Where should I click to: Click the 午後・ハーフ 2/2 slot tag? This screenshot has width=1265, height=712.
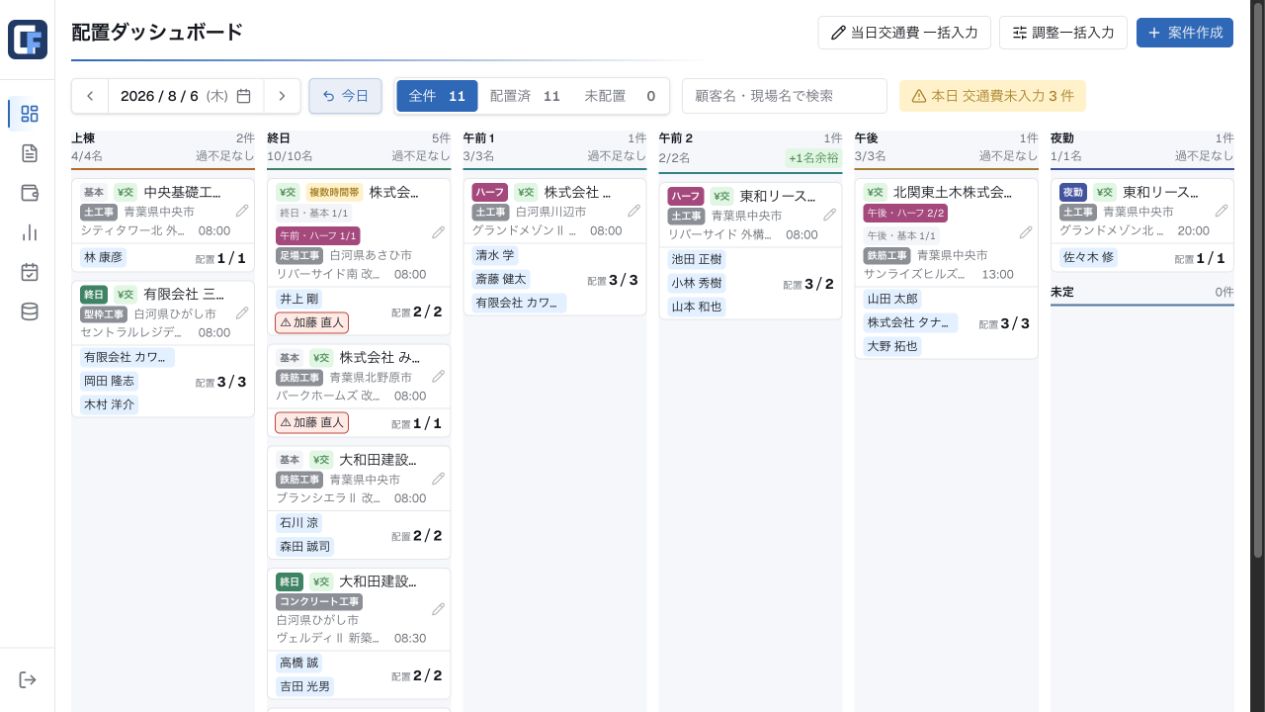906,213
